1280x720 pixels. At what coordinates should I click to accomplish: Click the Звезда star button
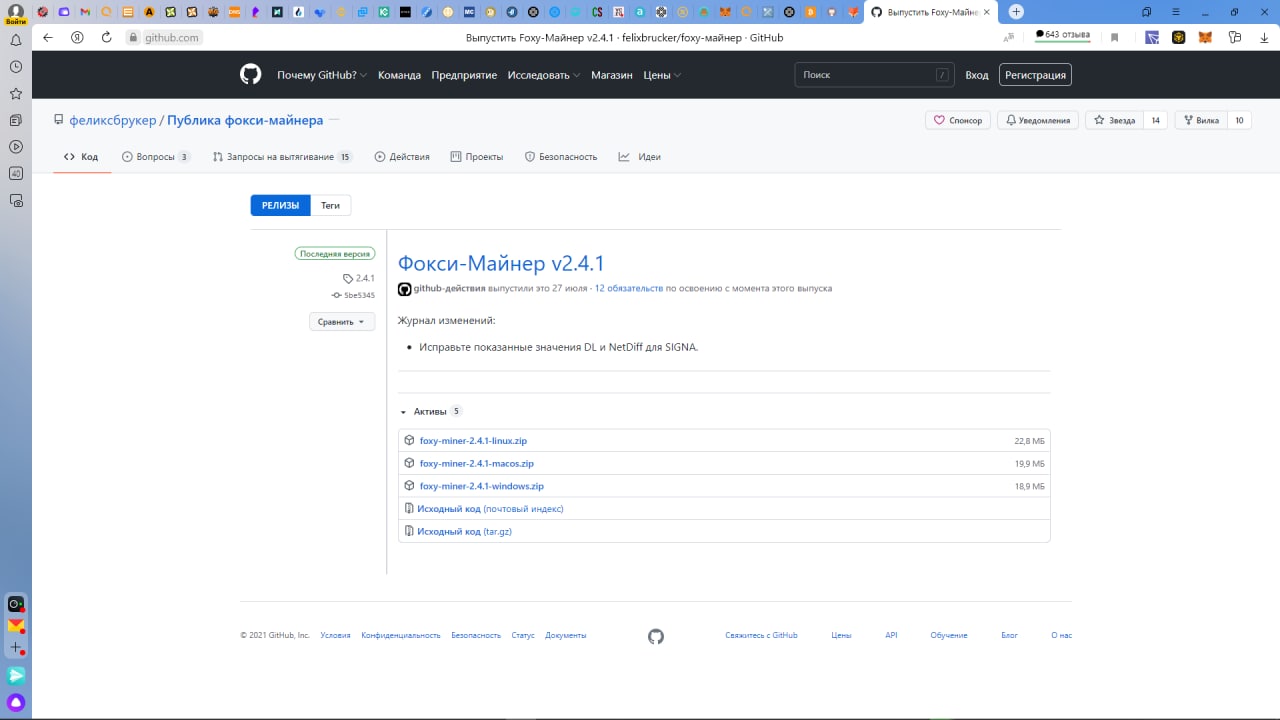coord(1115,120)
